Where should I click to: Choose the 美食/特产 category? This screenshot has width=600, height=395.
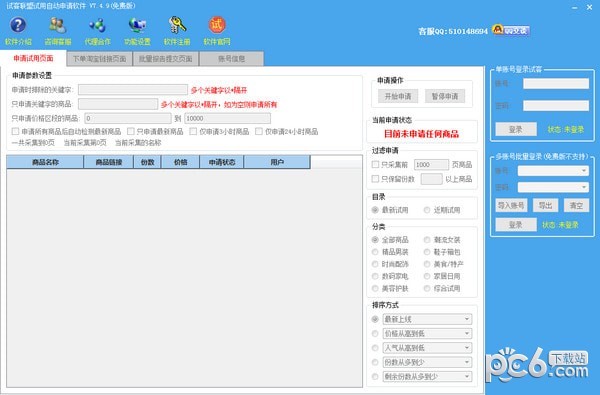pos(427,264)
